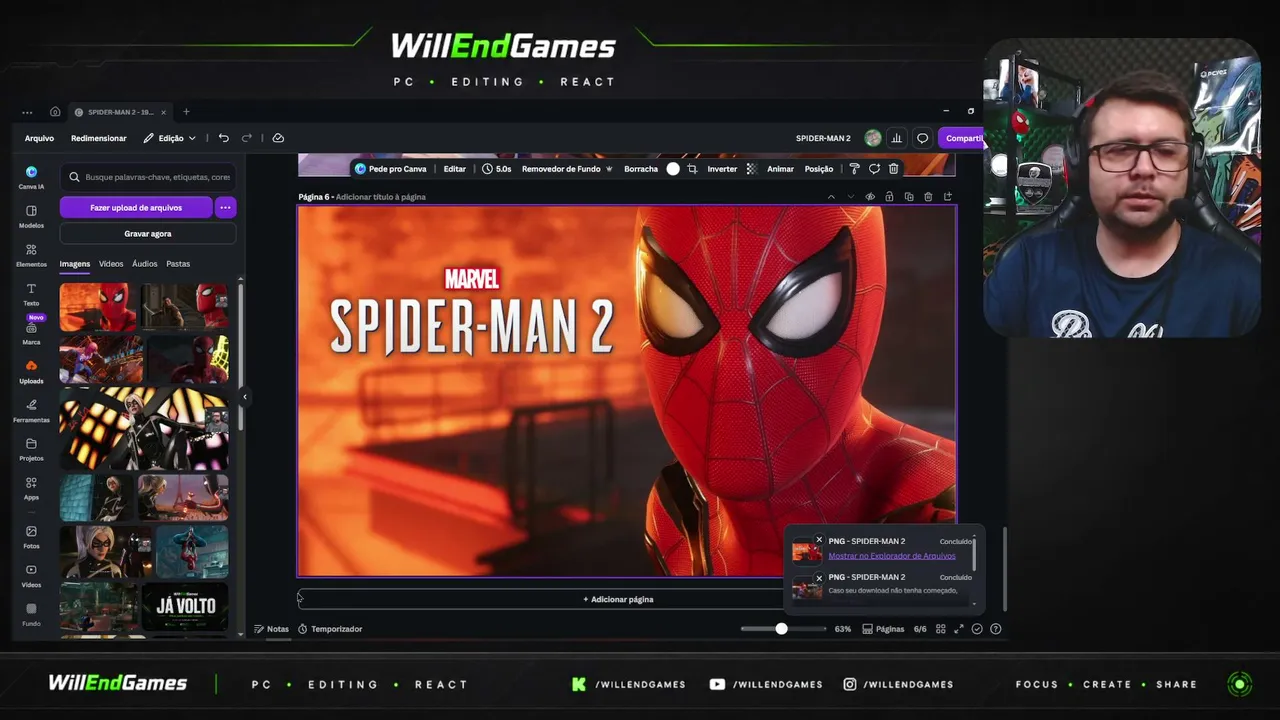Toggle the Notas panel

271,629
